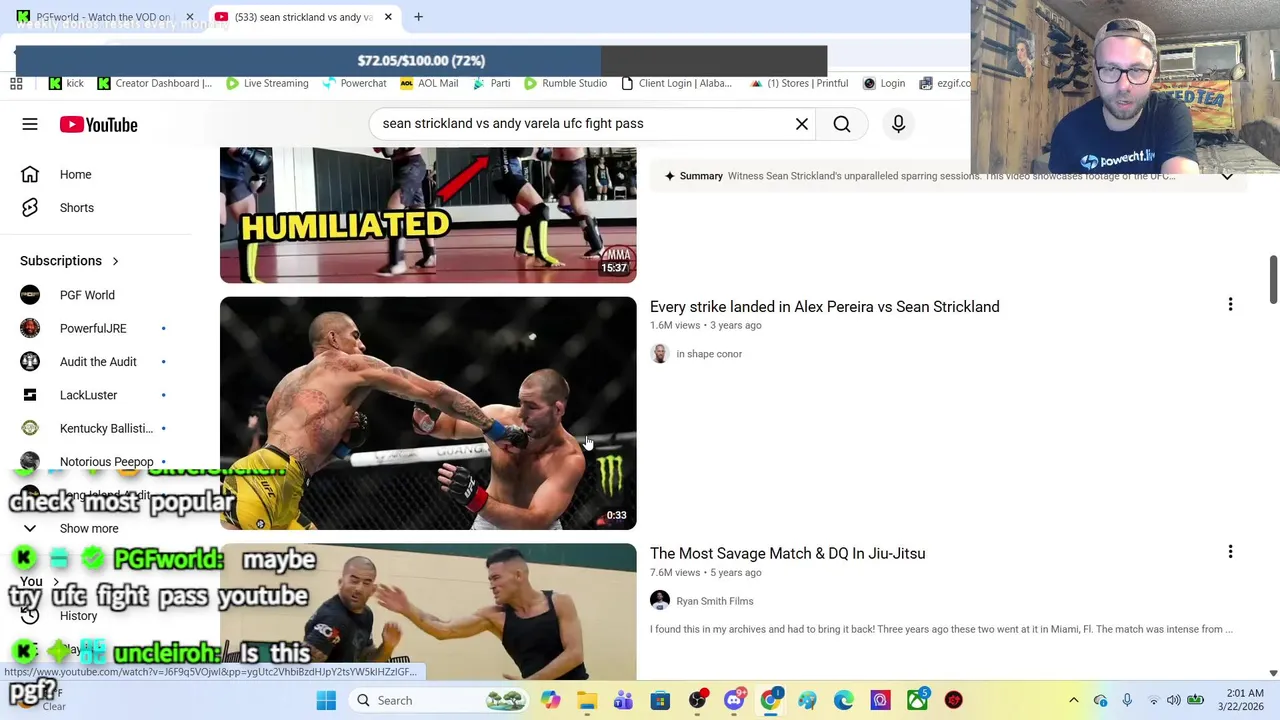Open options for Alex Pereira video
The image size is (1280, 720).
(x=1230, y=305)
